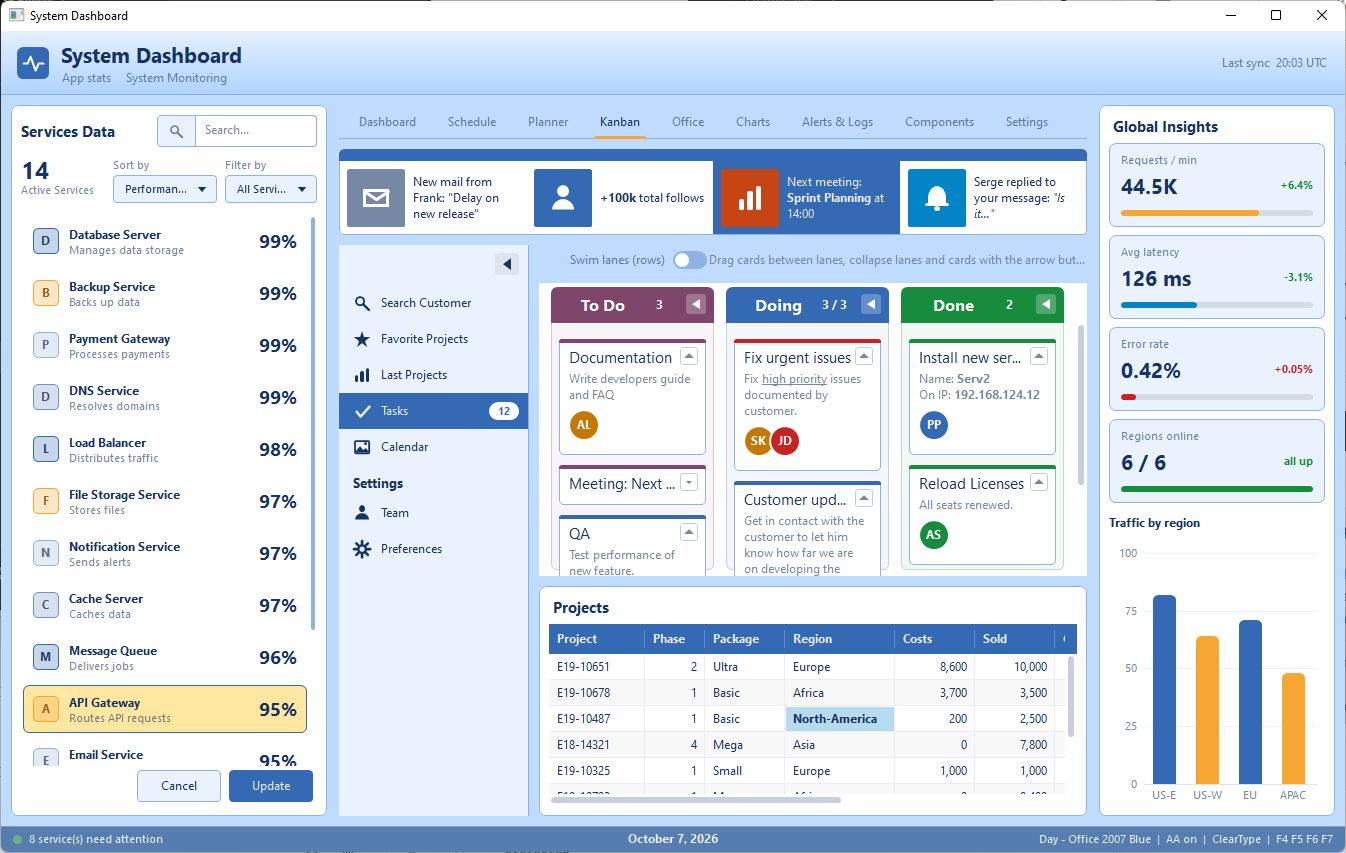Screen dimensions: 1346x853
Task: Open the Team settings entry
Action: [x=433, y=513]
